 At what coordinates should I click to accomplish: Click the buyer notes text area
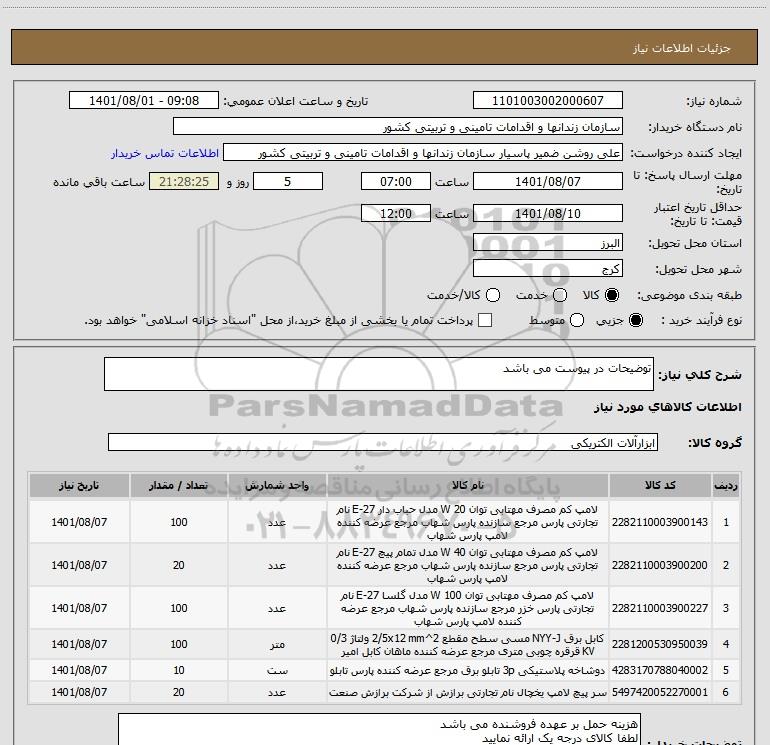379,729
